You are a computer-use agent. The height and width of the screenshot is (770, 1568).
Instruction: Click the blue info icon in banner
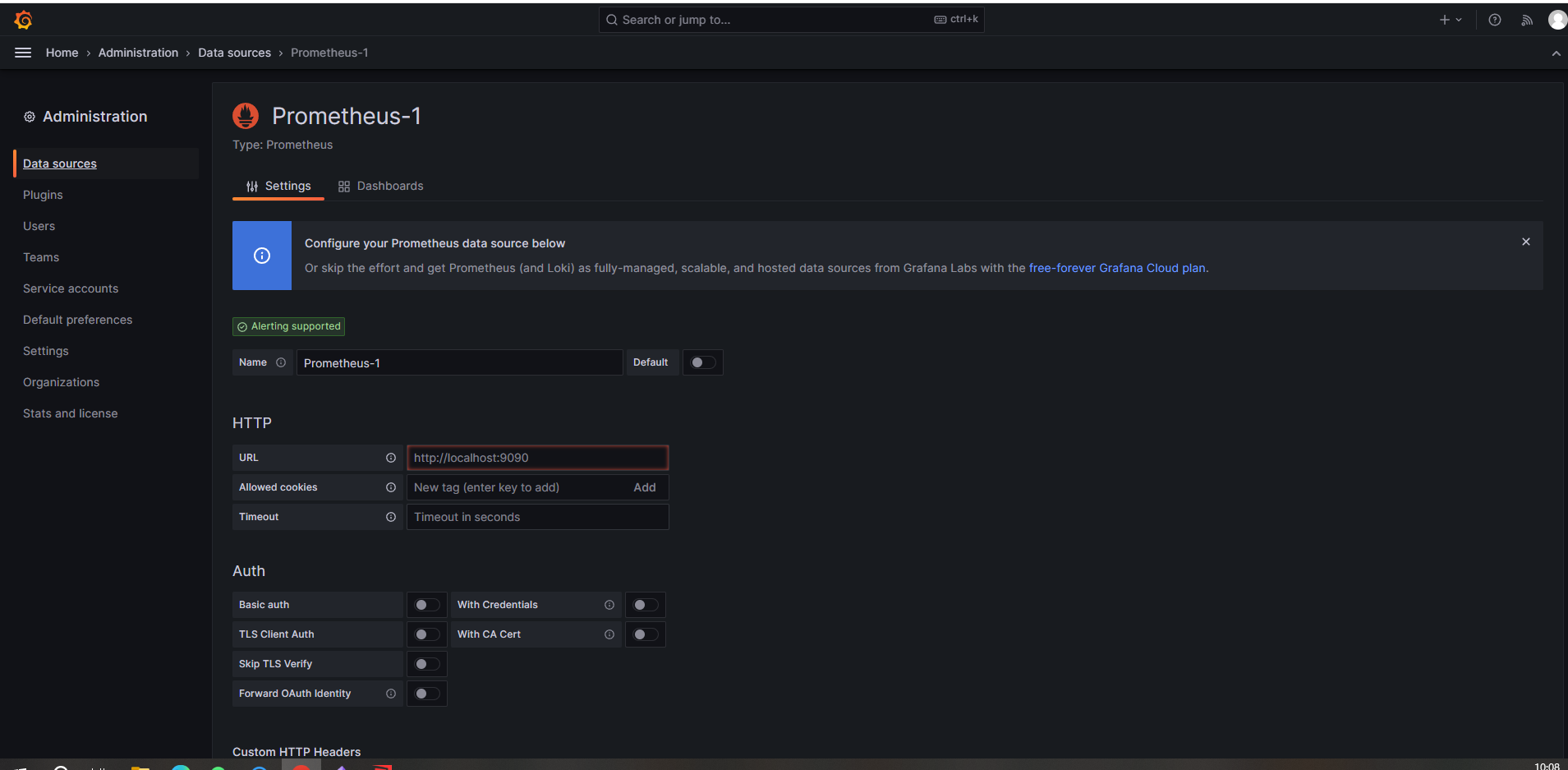262,256
